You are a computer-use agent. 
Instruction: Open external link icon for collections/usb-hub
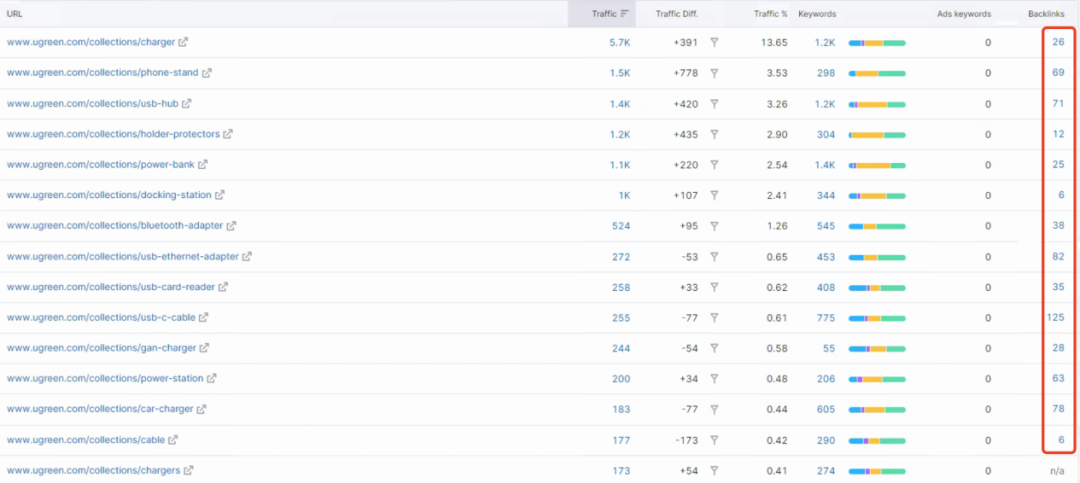[187, 103]
